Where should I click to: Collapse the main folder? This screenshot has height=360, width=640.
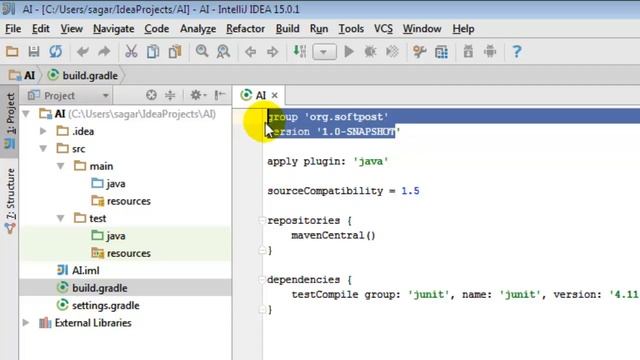[x=60, y=166]
